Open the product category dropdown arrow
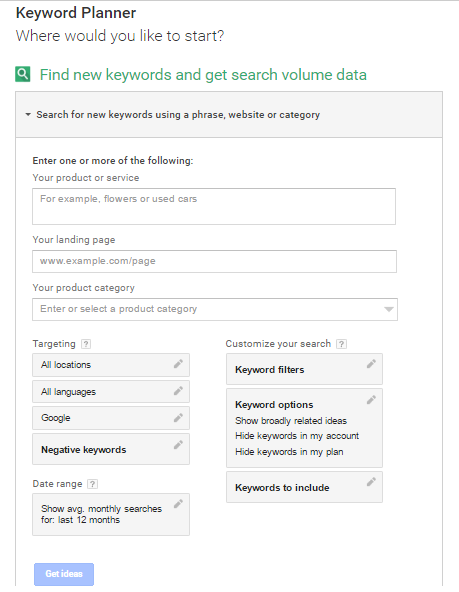This screenshot has height=592, width=459. [x=389, y=309]
